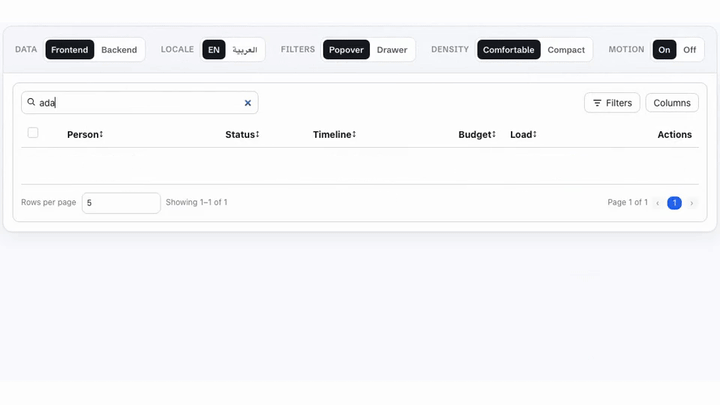Sort by the Timeline column
This screenshot has width=720, height=405.
[334, 135]
